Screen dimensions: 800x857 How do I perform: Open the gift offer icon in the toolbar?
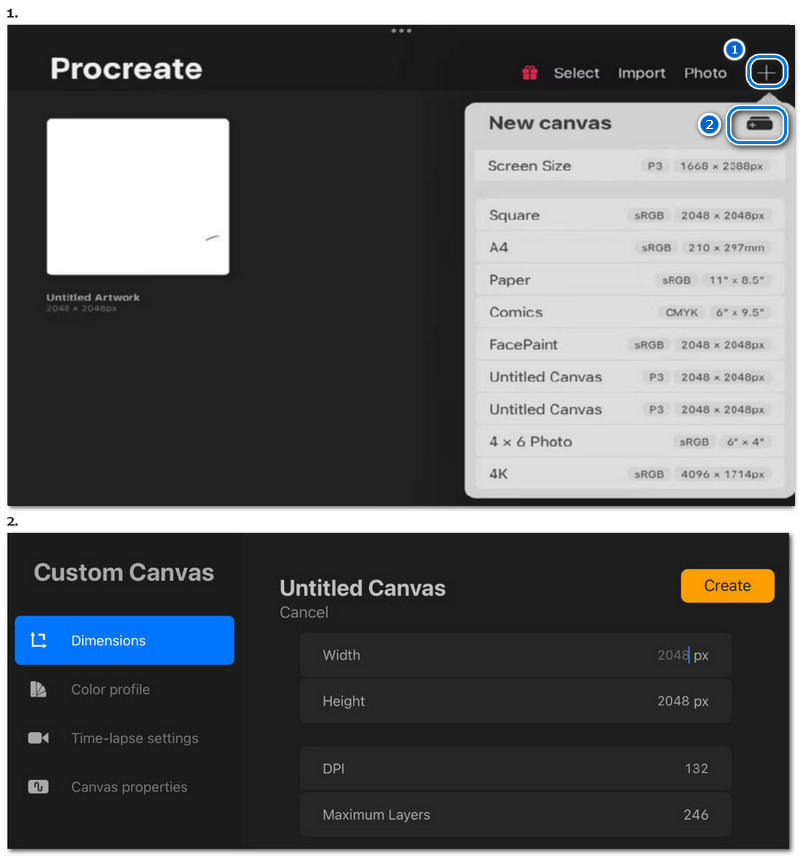528,72
